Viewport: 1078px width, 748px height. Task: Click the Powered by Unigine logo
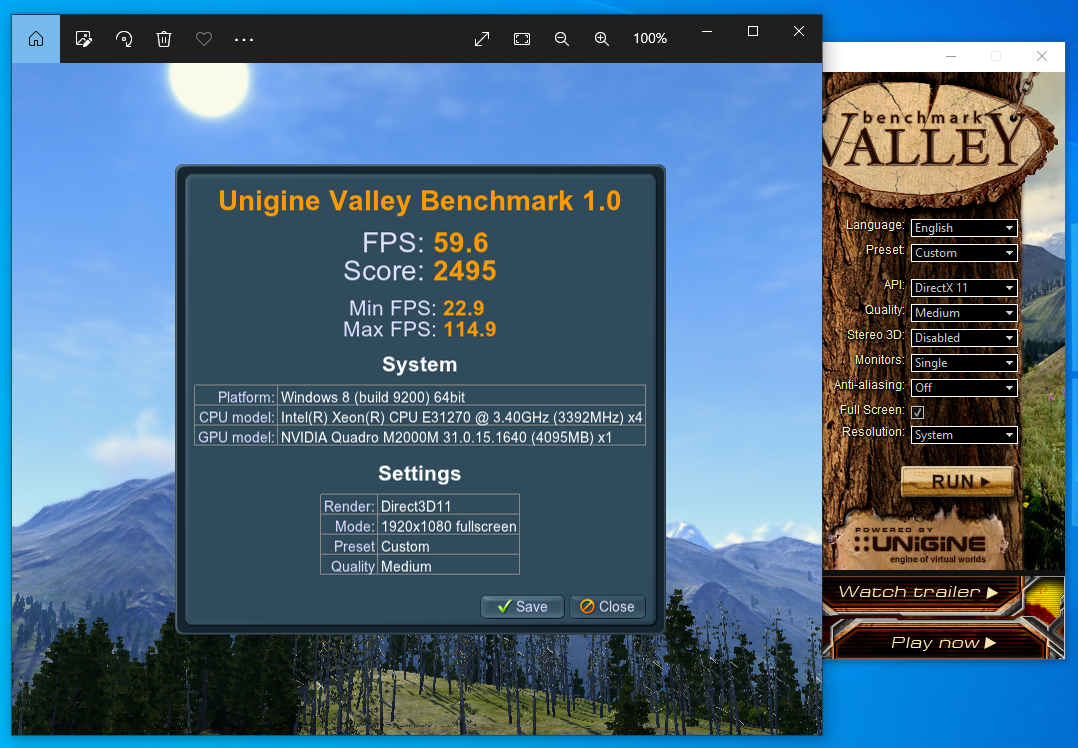tap(921, 545)
